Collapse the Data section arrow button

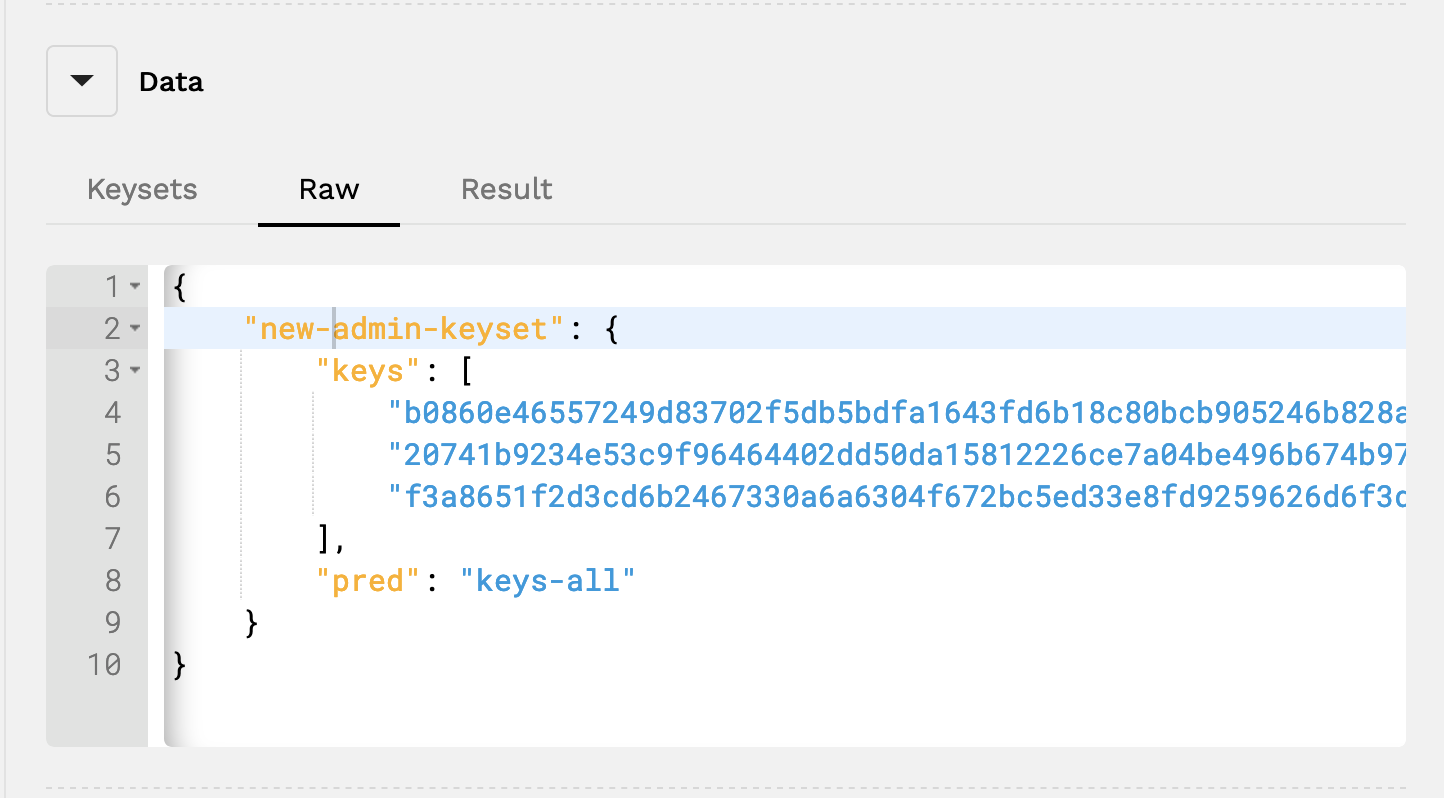82,81
